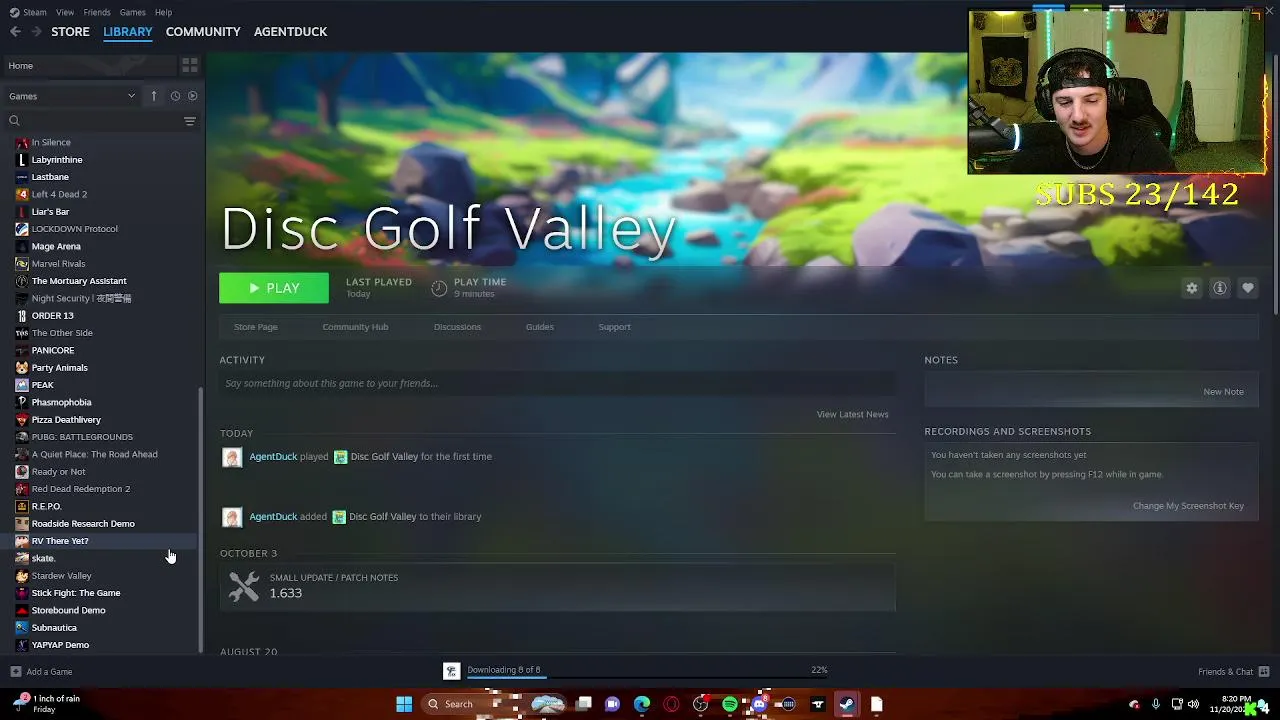Select Stardew Valley in game list
1280x720 pixels.
click(x=61, y=576)
